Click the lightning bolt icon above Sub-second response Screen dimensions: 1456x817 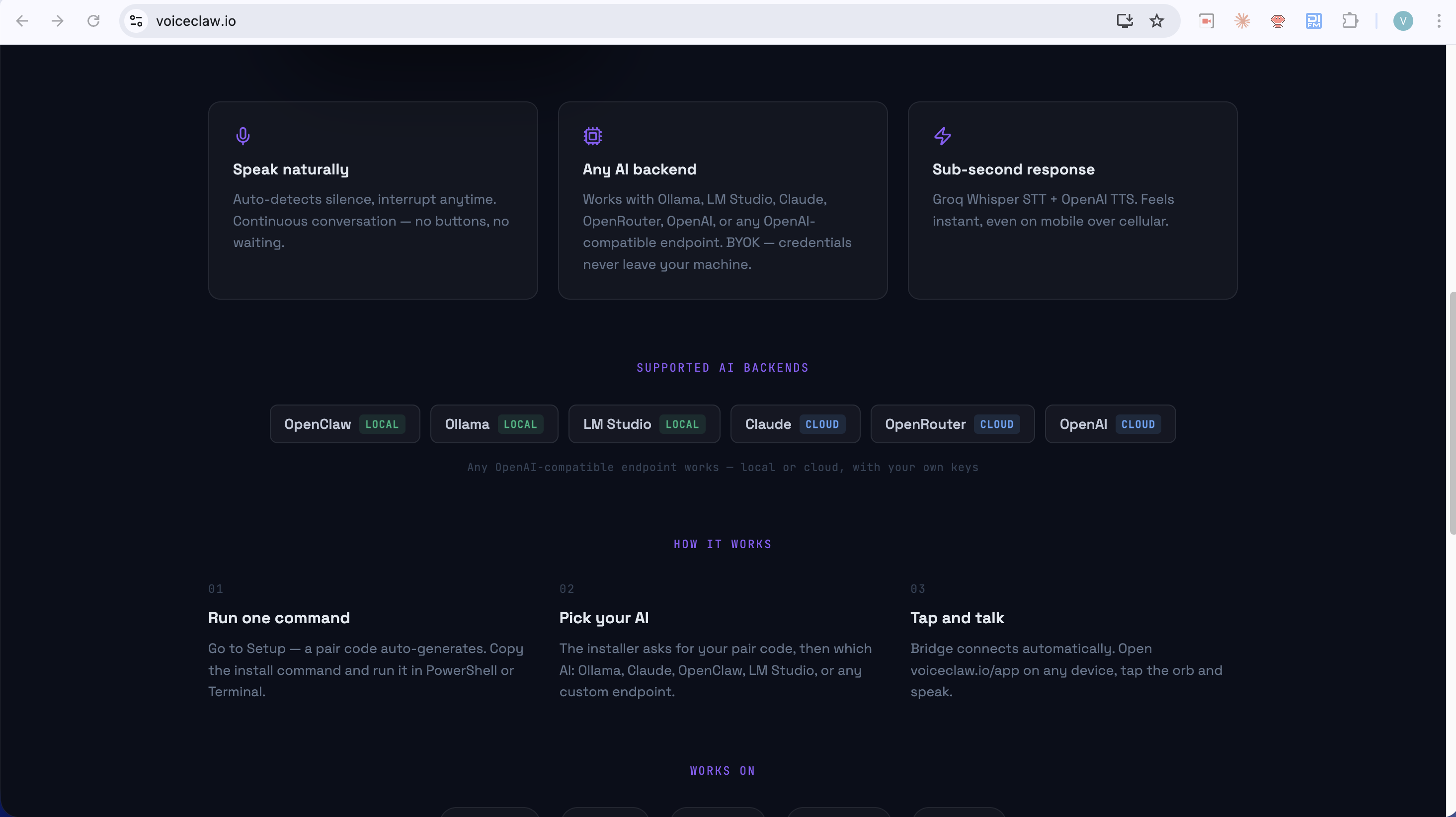pos(942,136)
